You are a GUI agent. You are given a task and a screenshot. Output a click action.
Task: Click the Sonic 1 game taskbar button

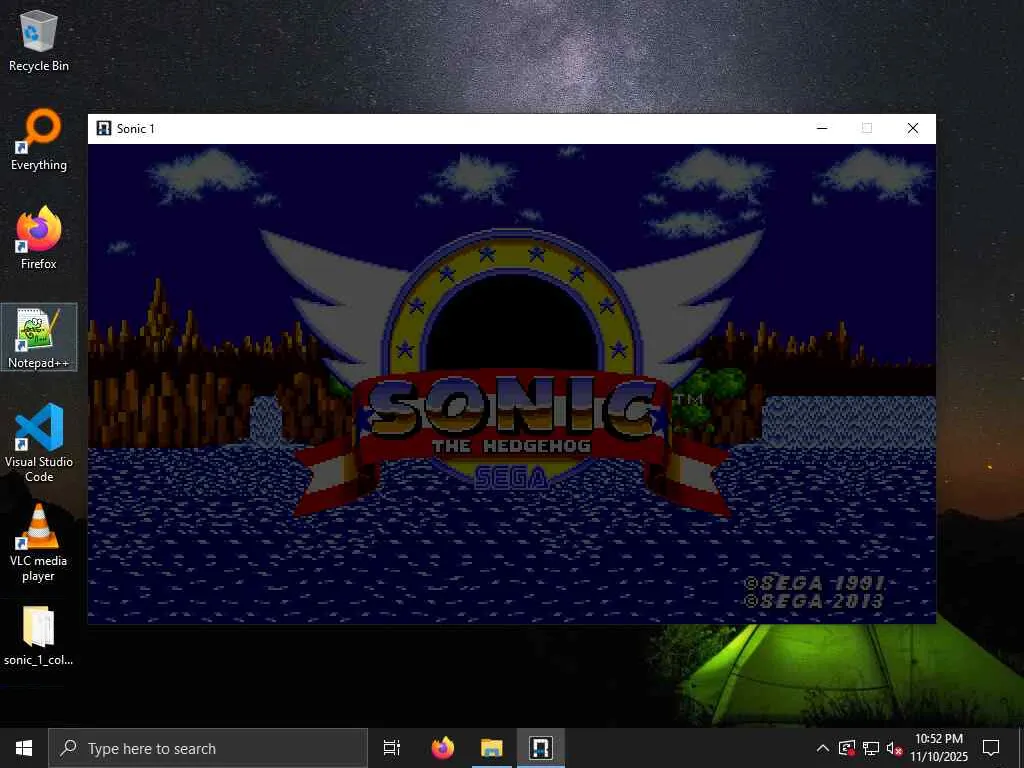(x=541, y=748)
